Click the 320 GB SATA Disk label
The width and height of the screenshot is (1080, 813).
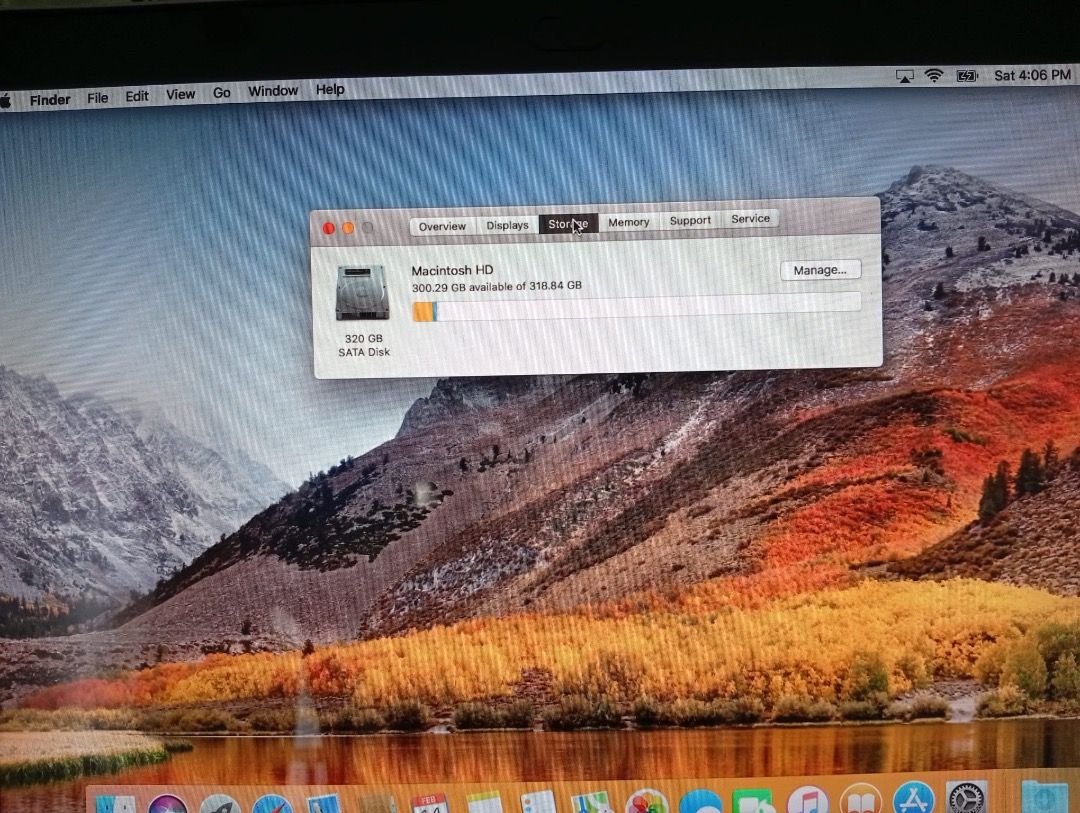[x=364, y=345]
